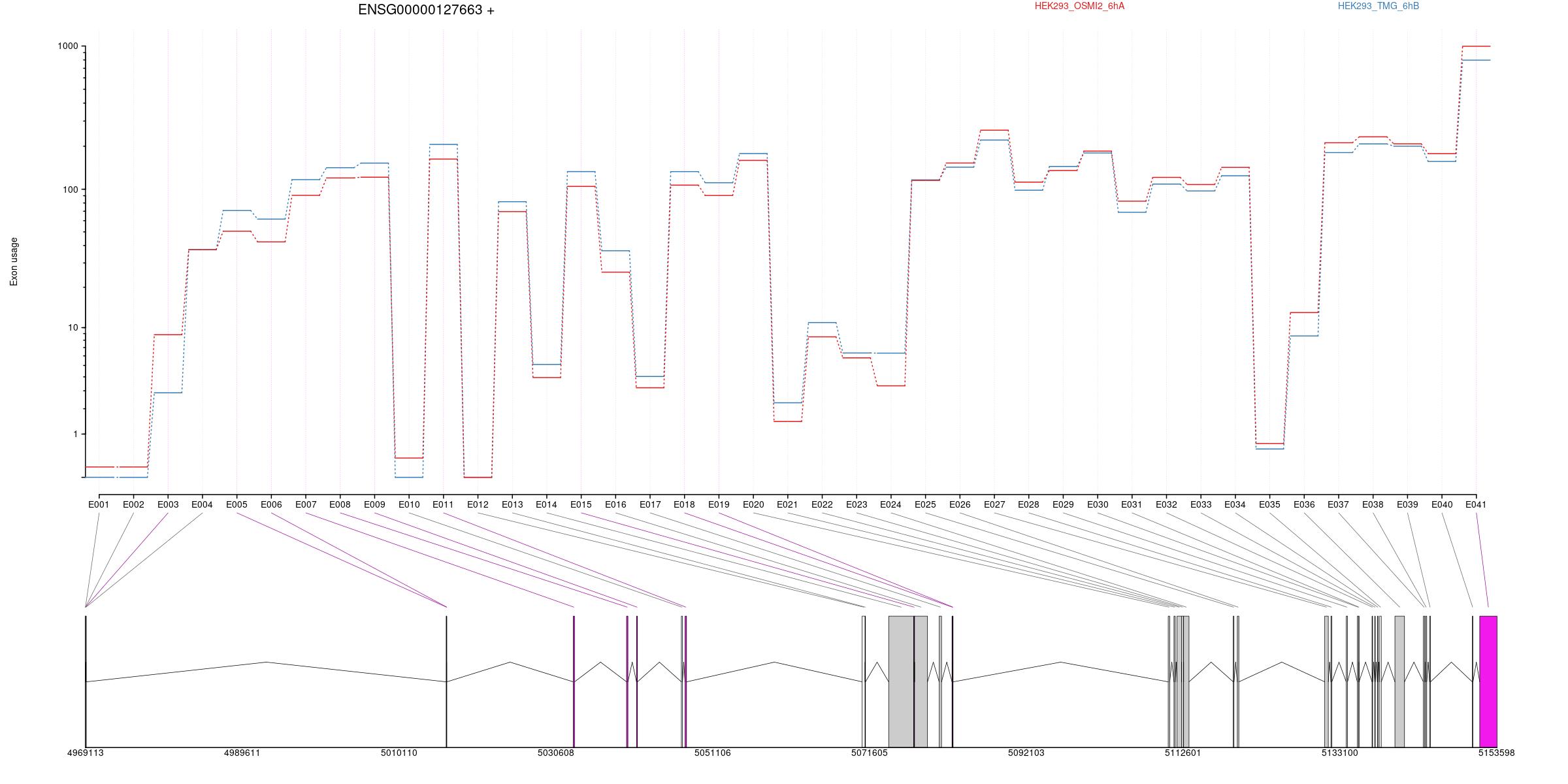Select the HEK293_TMG_6hB legend label
This screenshot has width=1568, height=784.
[1379, 6]
